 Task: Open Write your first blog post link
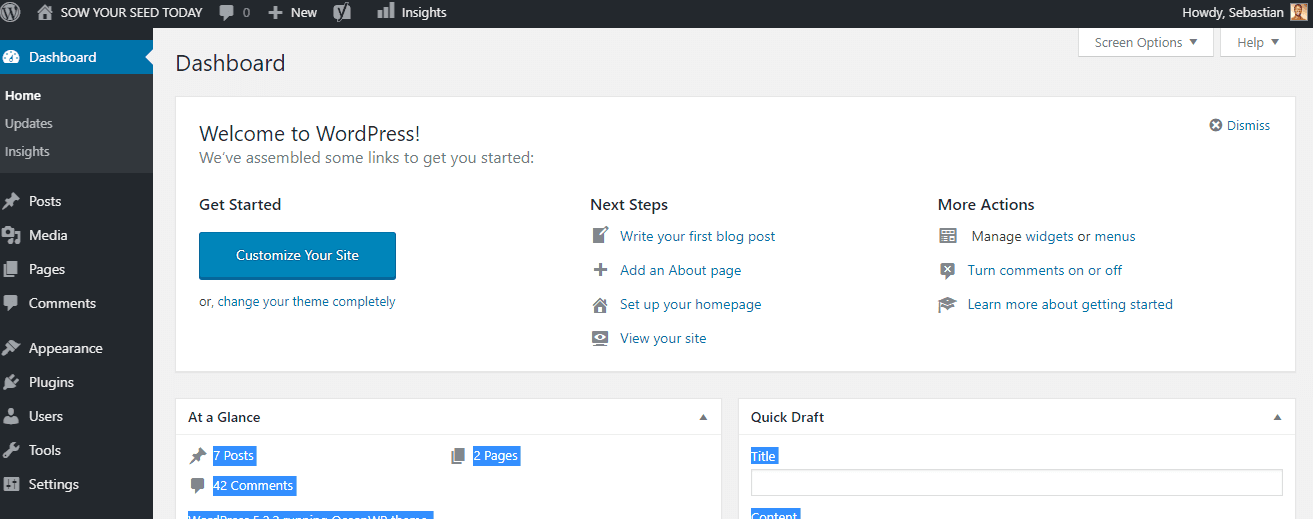697,236
